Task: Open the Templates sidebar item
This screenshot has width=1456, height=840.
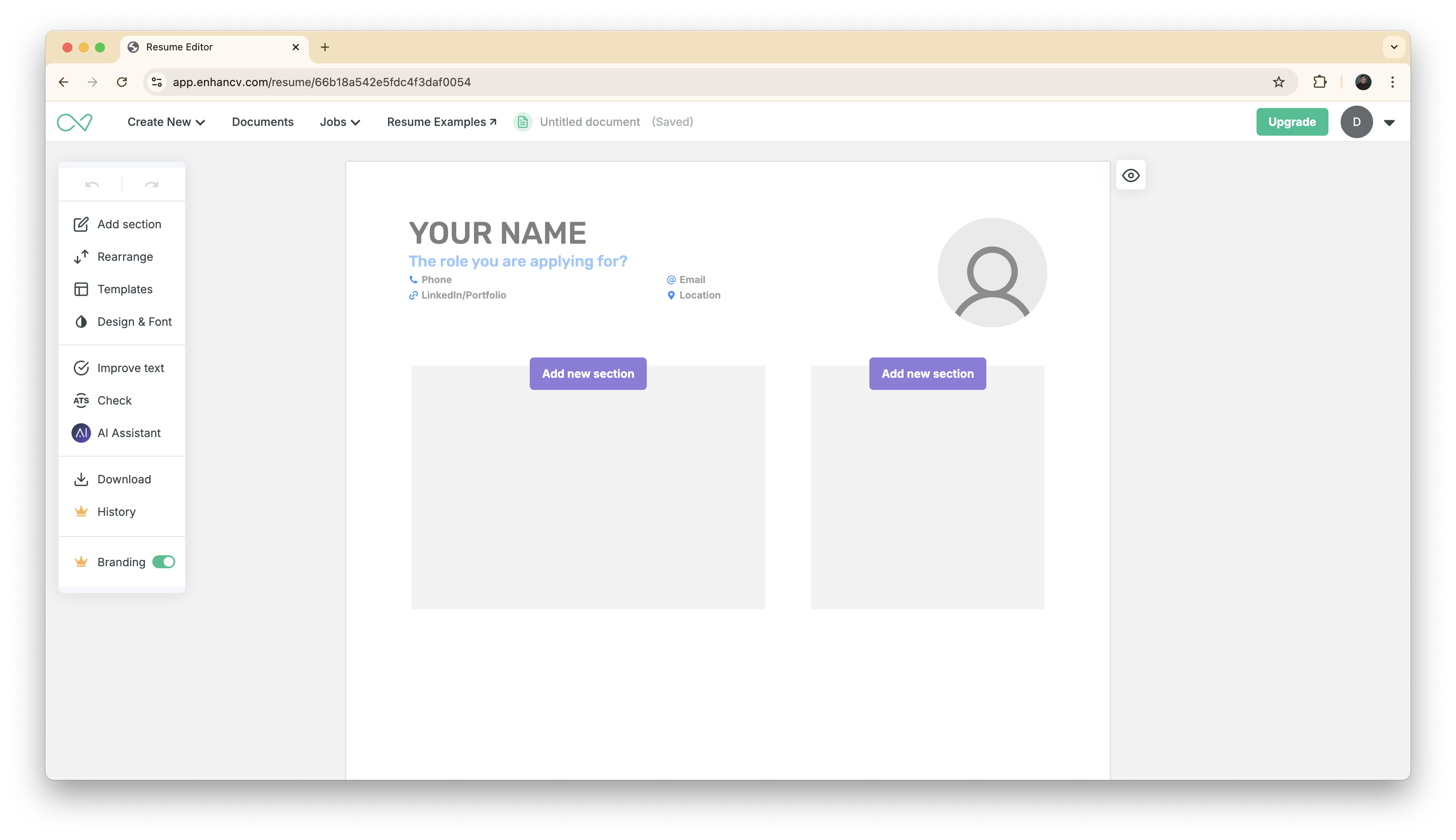Action: (x=122, y=289)
